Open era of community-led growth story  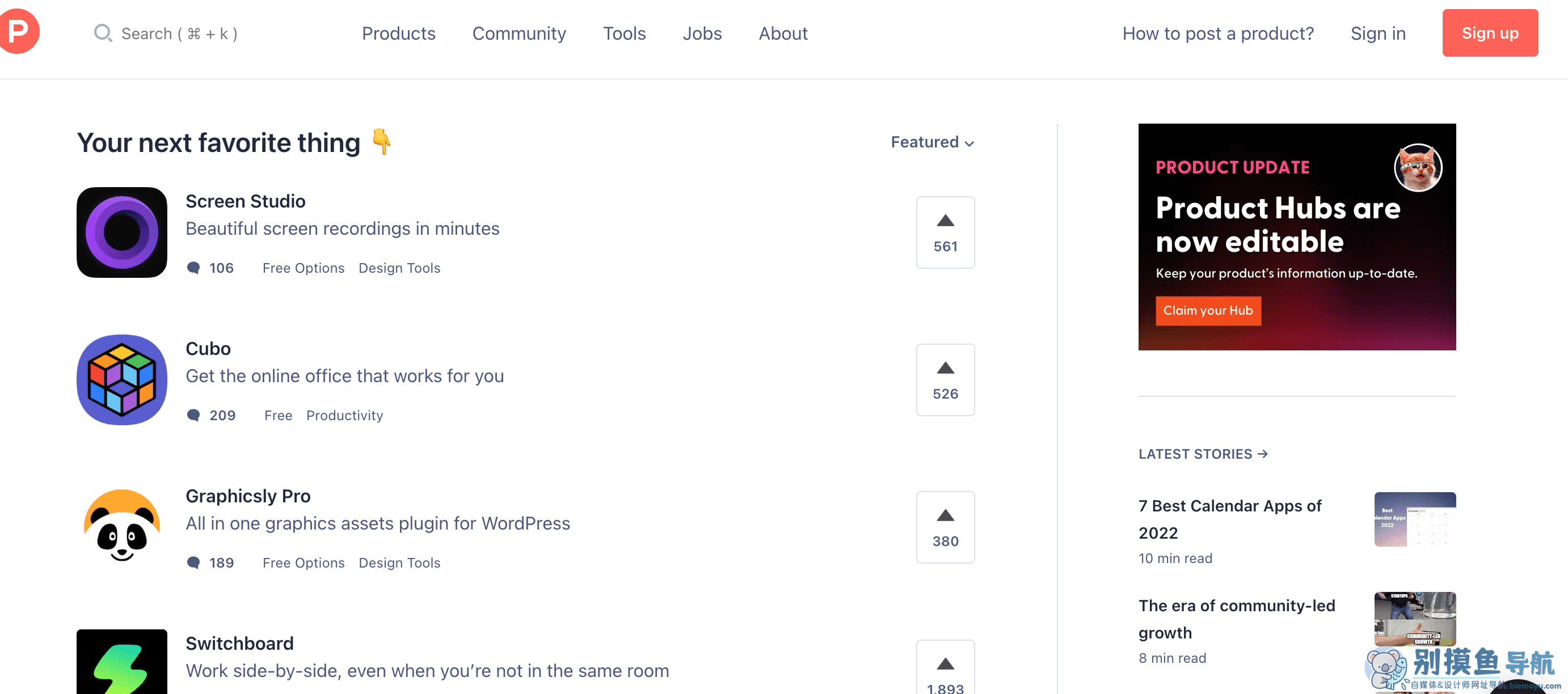tap(1237, 619)
